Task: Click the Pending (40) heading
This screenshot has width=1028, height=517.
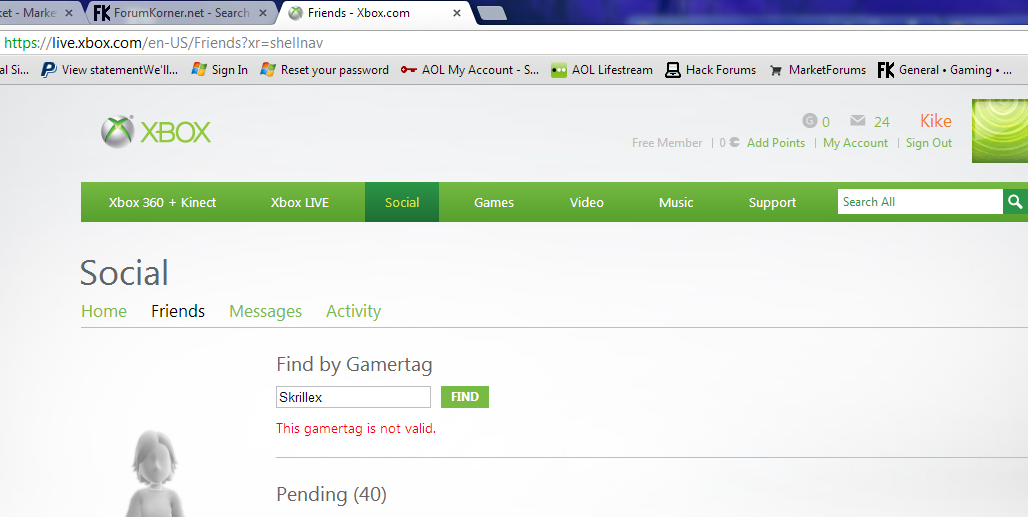Action: [x=331, y=494]
